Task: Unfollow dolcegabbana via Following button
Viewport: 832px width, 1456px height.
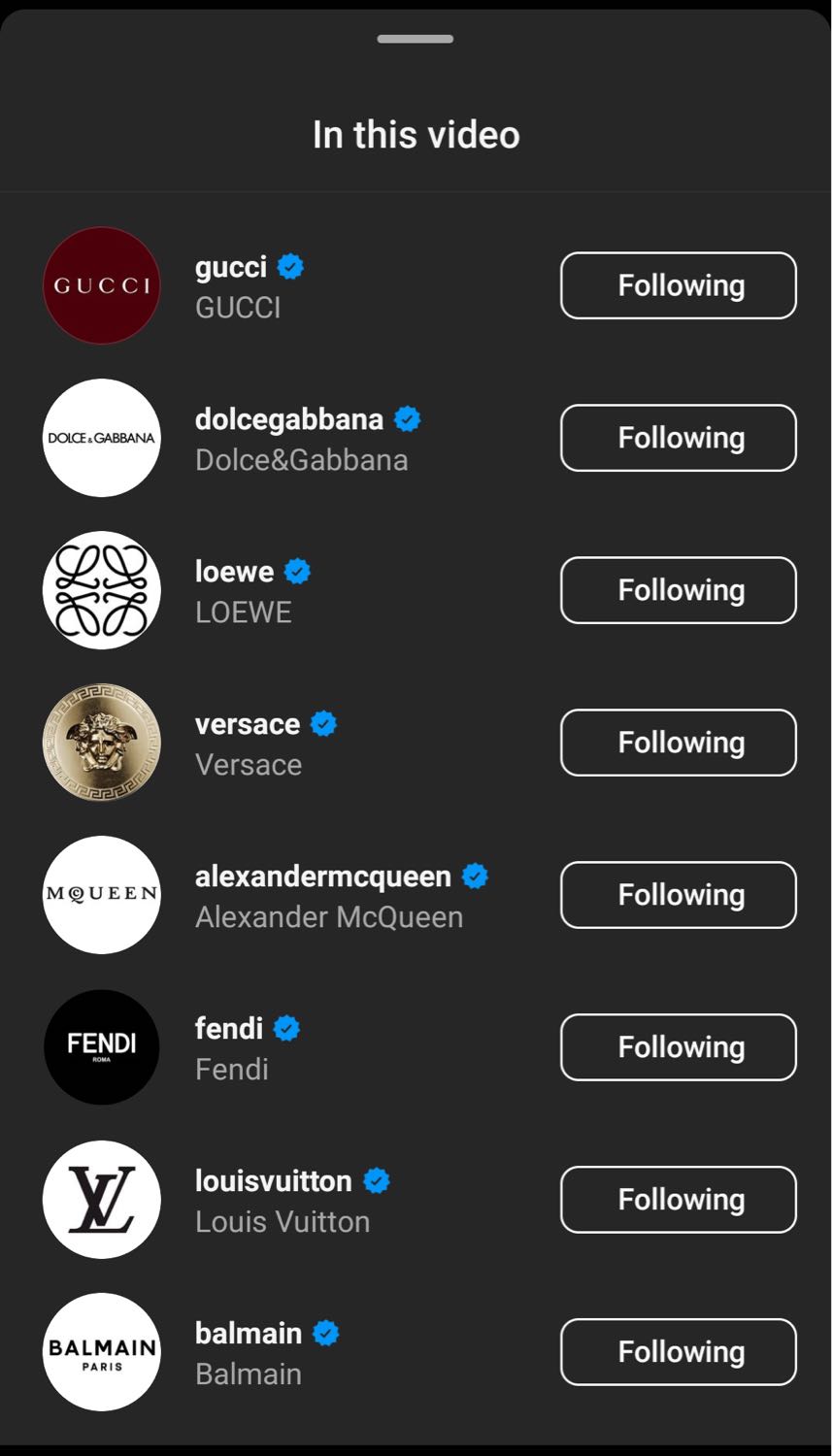Action: click(679, 438)
